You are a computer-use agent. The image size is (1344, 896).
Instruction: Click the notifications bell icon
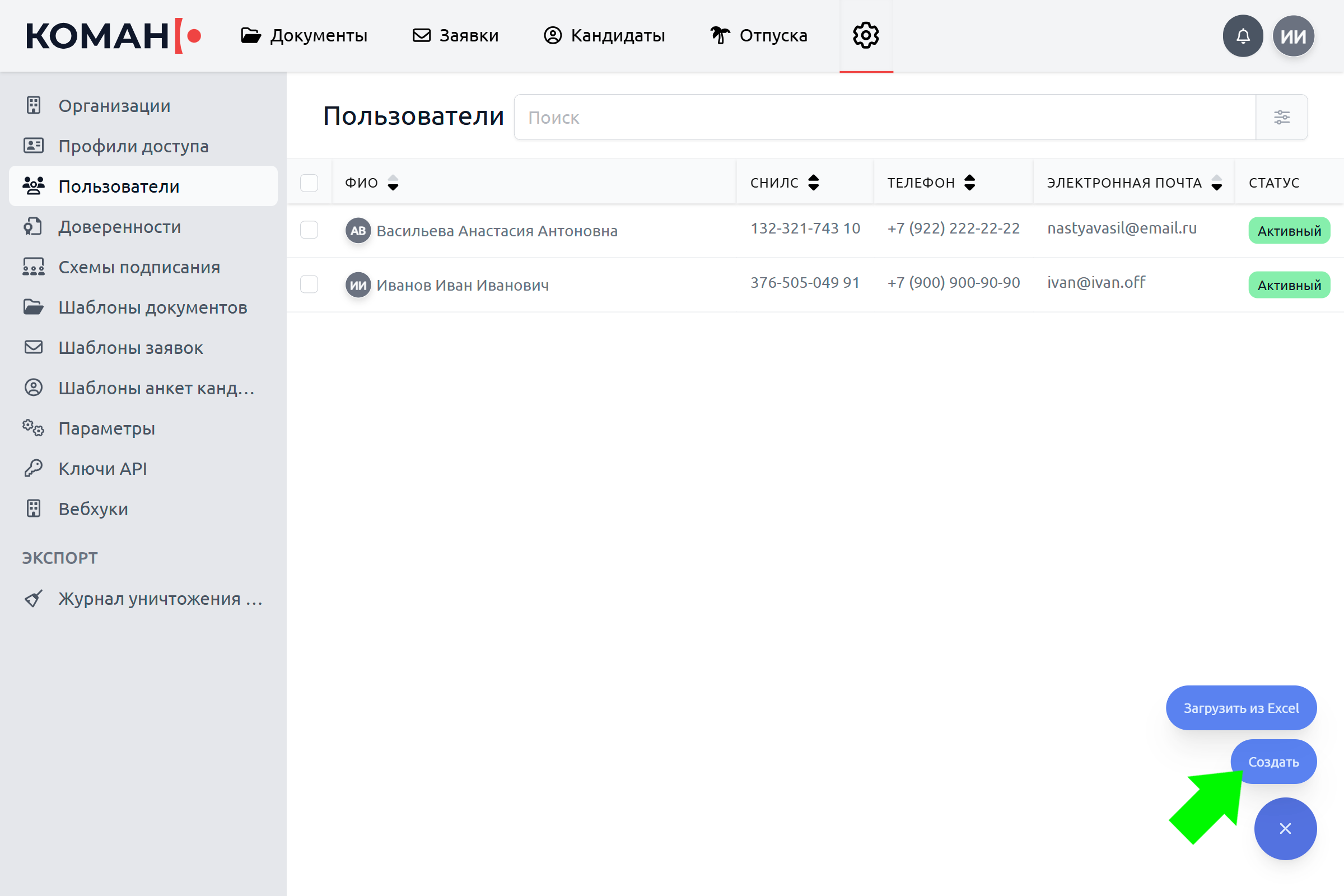(1242, 36)
